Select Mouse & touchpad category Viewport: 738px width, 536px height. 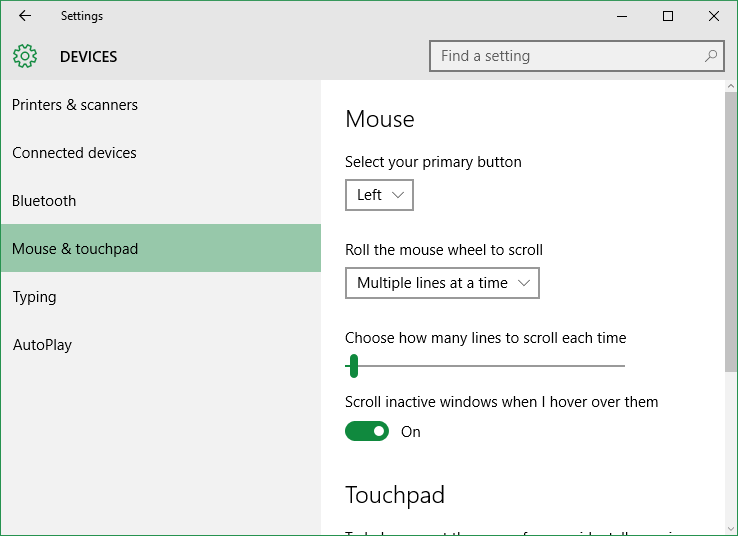(x=161, y=248)
